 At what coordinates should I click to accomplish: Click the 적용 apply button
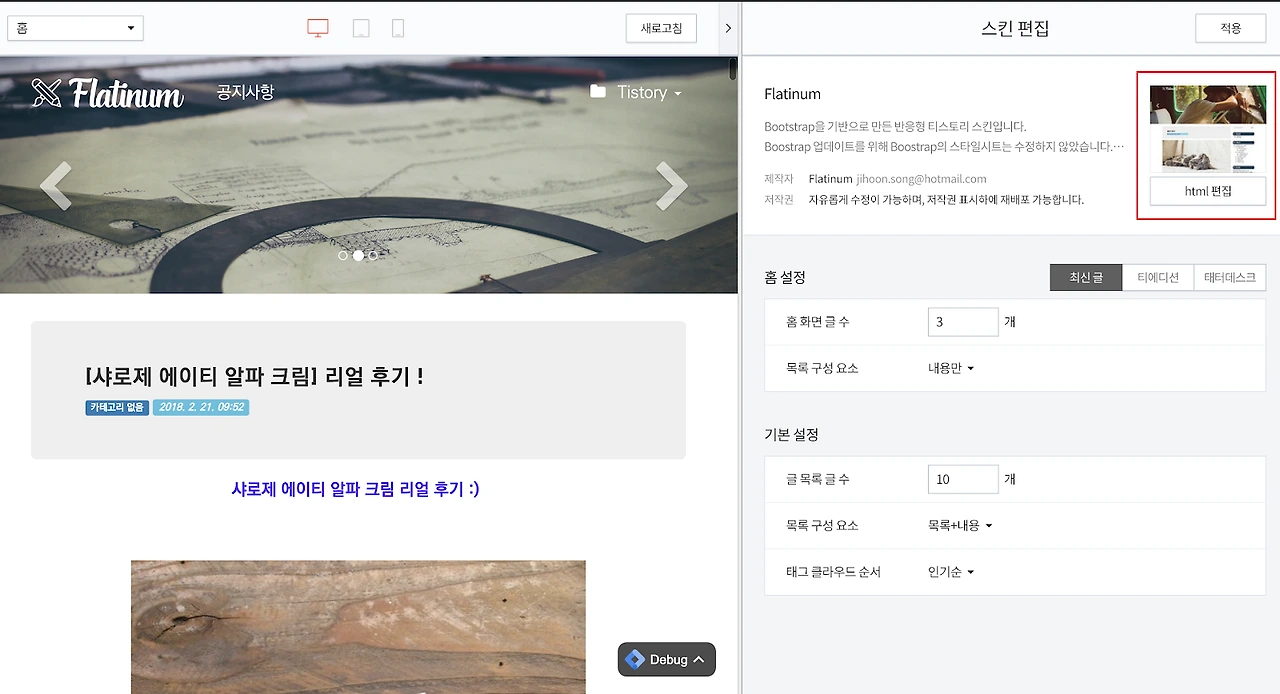pyautogui.click(x=1230, y=28)
